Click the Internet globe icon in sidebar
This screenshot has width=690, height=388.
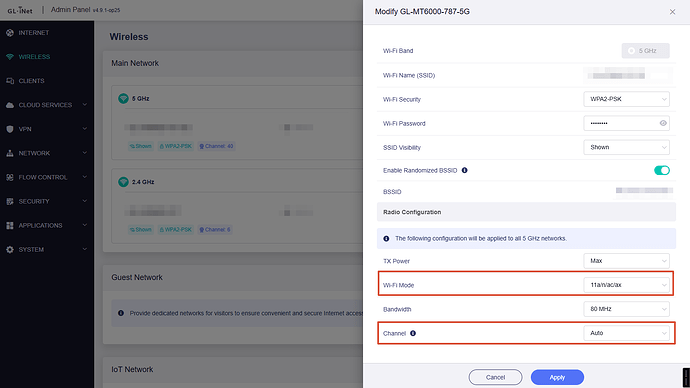coord(10,33)
